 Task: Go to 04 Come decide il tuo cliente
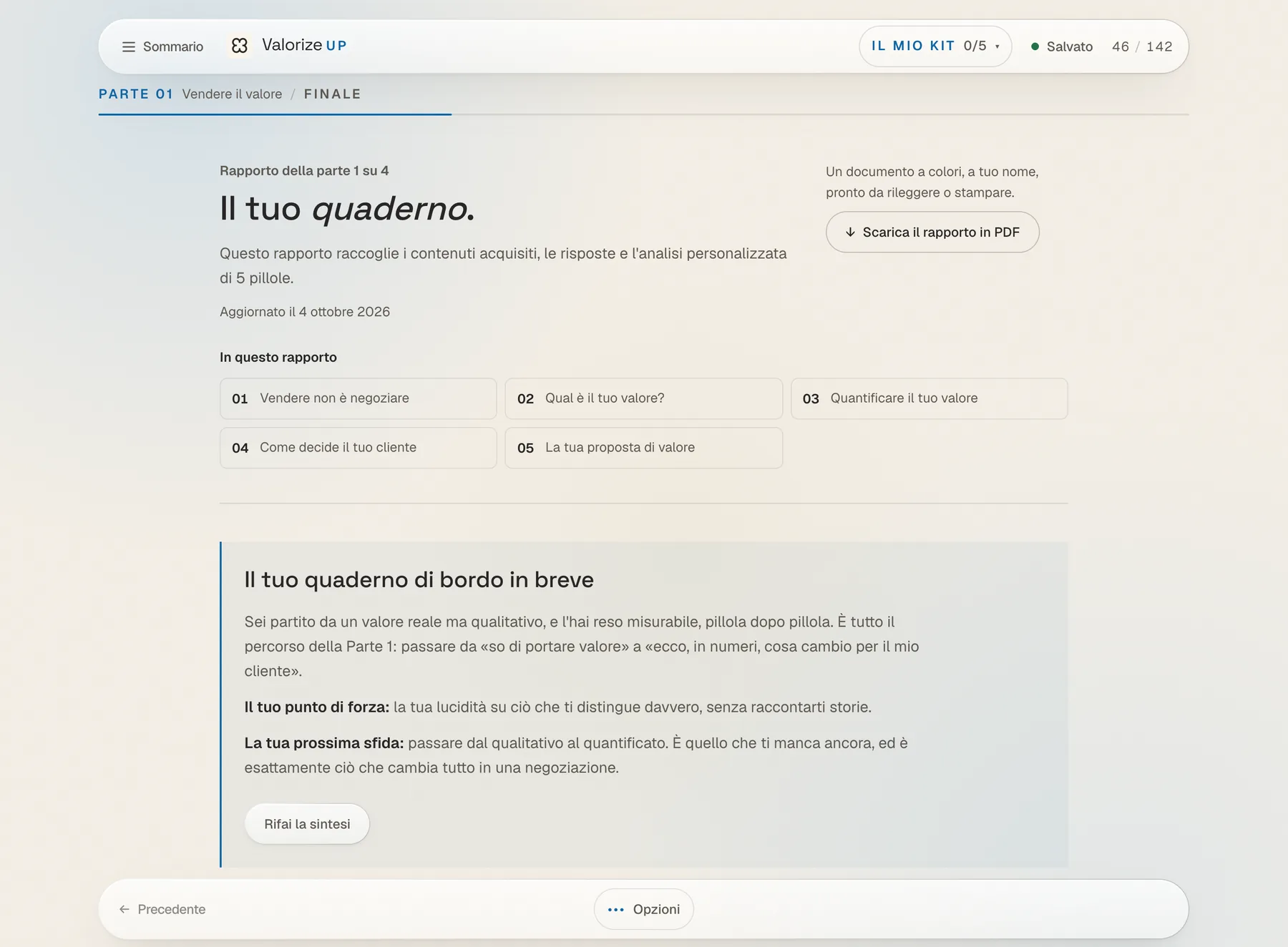[x=358, y=448]
